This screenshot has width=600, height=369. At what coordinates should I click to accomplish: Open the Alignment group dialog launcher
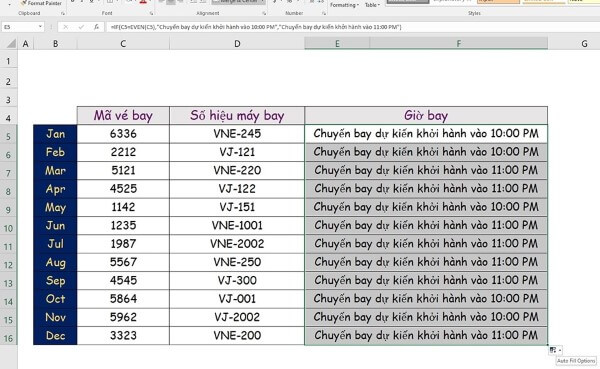[264, 13]
